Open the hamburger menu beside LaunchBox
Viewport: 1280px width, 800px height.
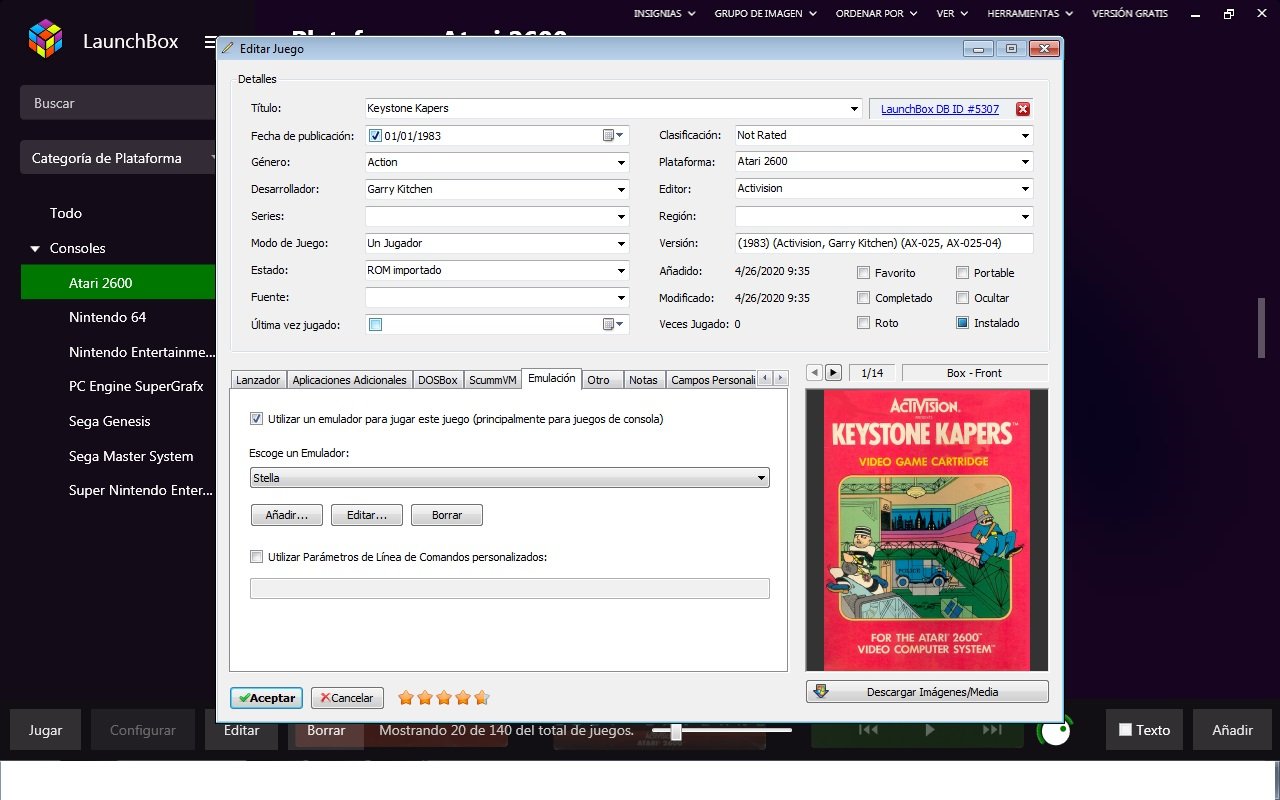[210, 42]
